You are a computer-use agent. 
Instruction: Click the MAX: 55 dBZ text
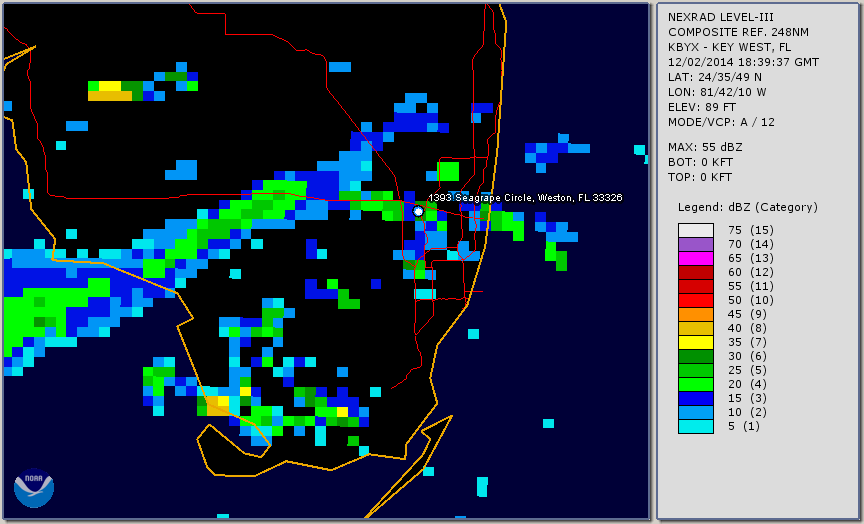[x=705, y=147]
